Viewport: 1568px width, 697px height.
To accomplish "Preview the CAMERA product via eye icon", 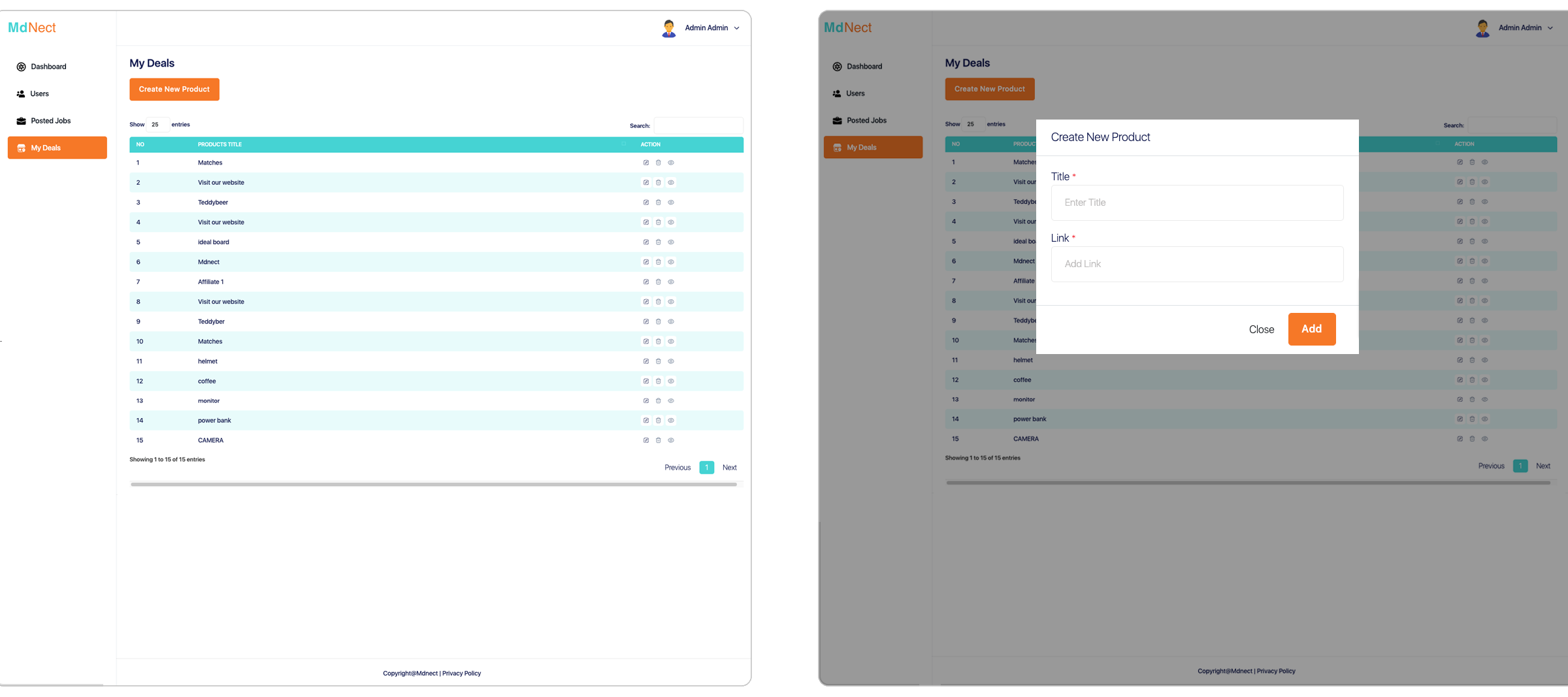I will pyautogui.click(x=671, y=440).
